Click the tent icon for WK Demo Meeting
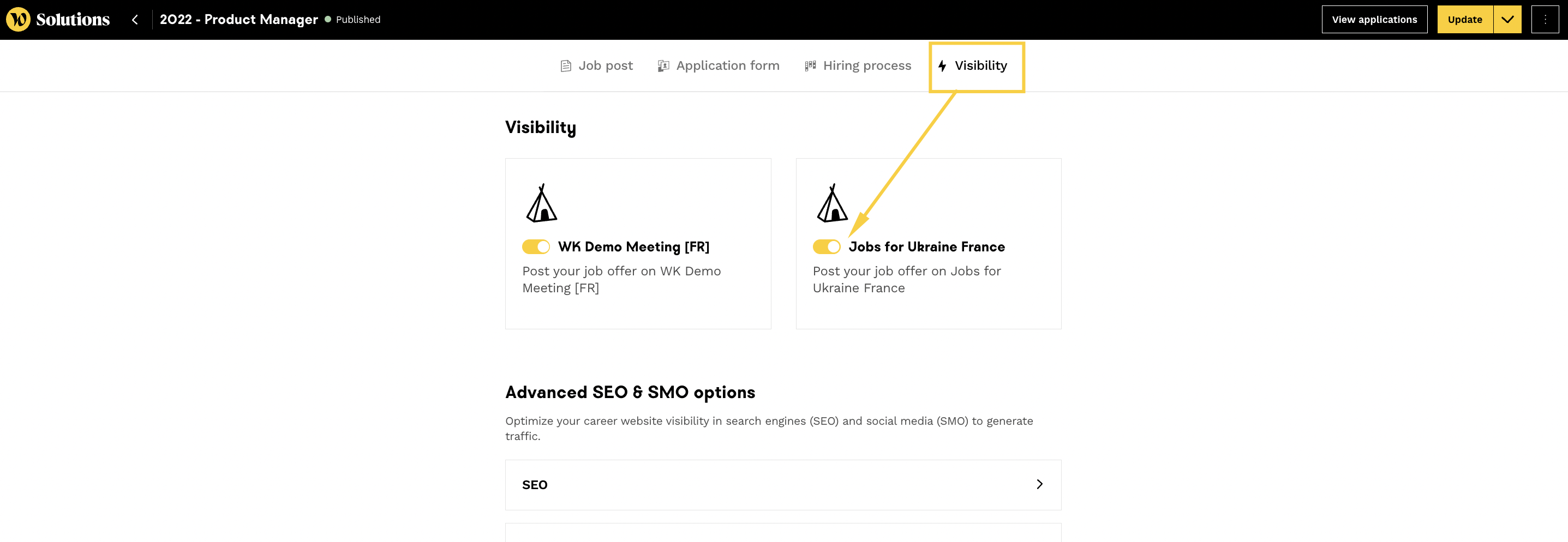The width and height of the screenshot is (1568, 542). tap(541, 203)
